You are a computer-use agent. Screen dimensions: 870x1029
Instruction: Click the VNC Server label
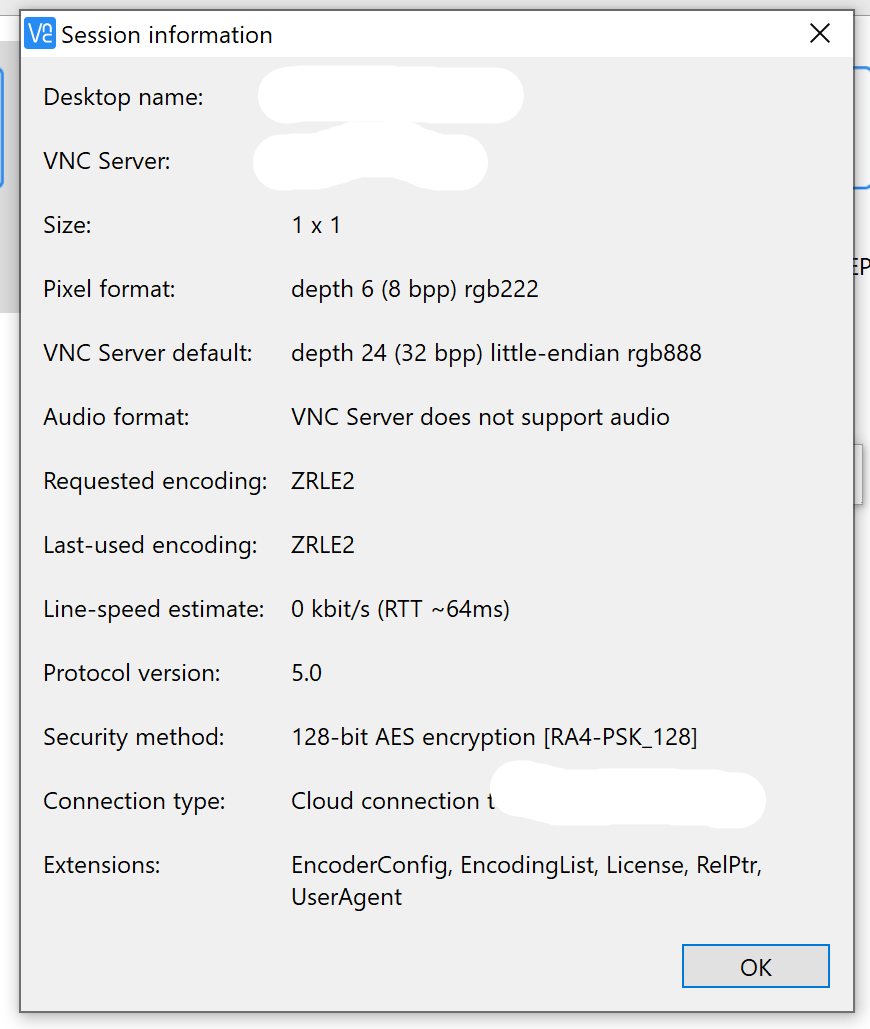(x=107, y=161)
